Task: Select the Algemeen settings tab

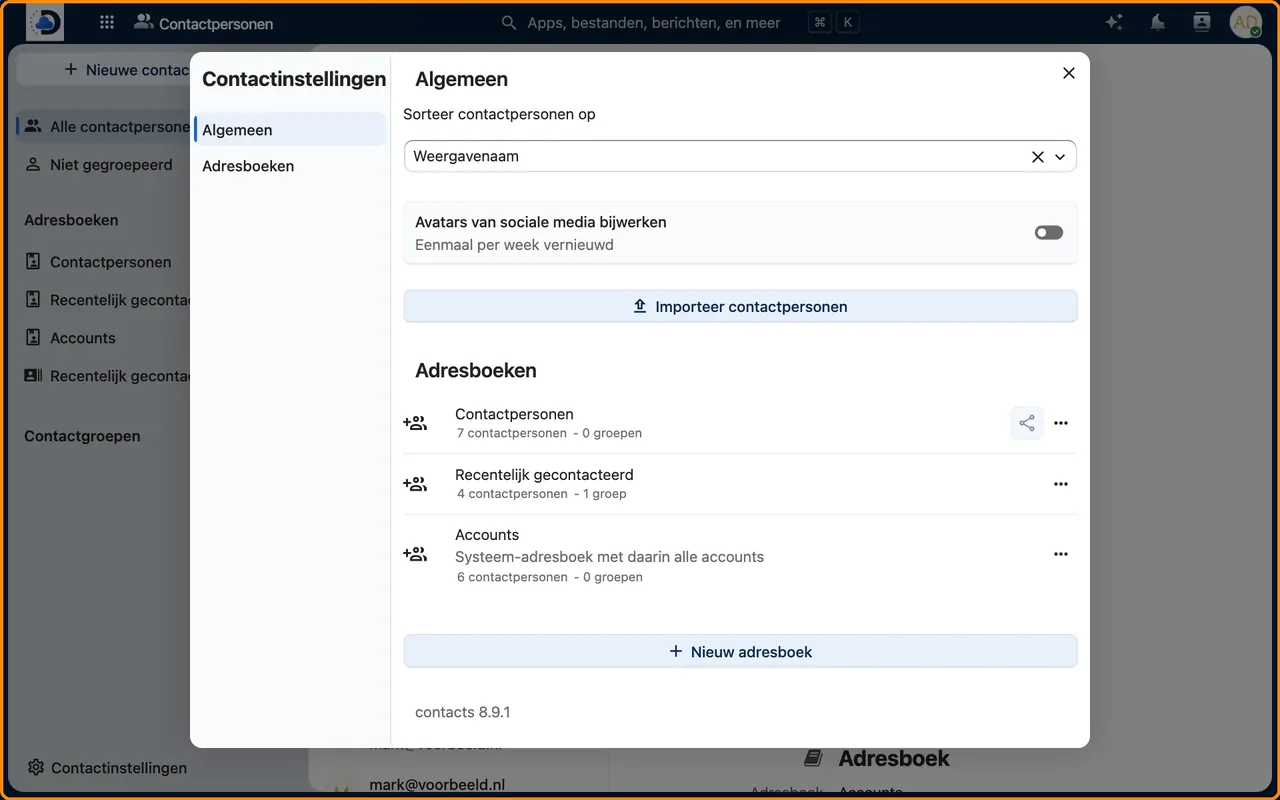Action: click(x=290, y=130)
